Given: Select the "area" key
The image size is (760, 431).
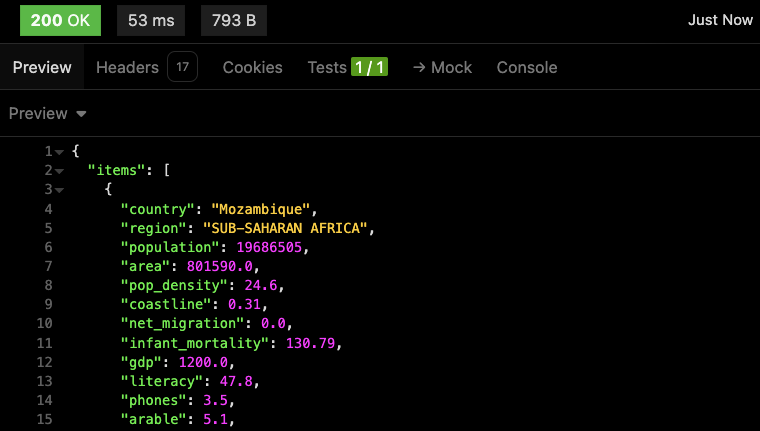Looking at the screenshot, I should [x=145, y=266].
